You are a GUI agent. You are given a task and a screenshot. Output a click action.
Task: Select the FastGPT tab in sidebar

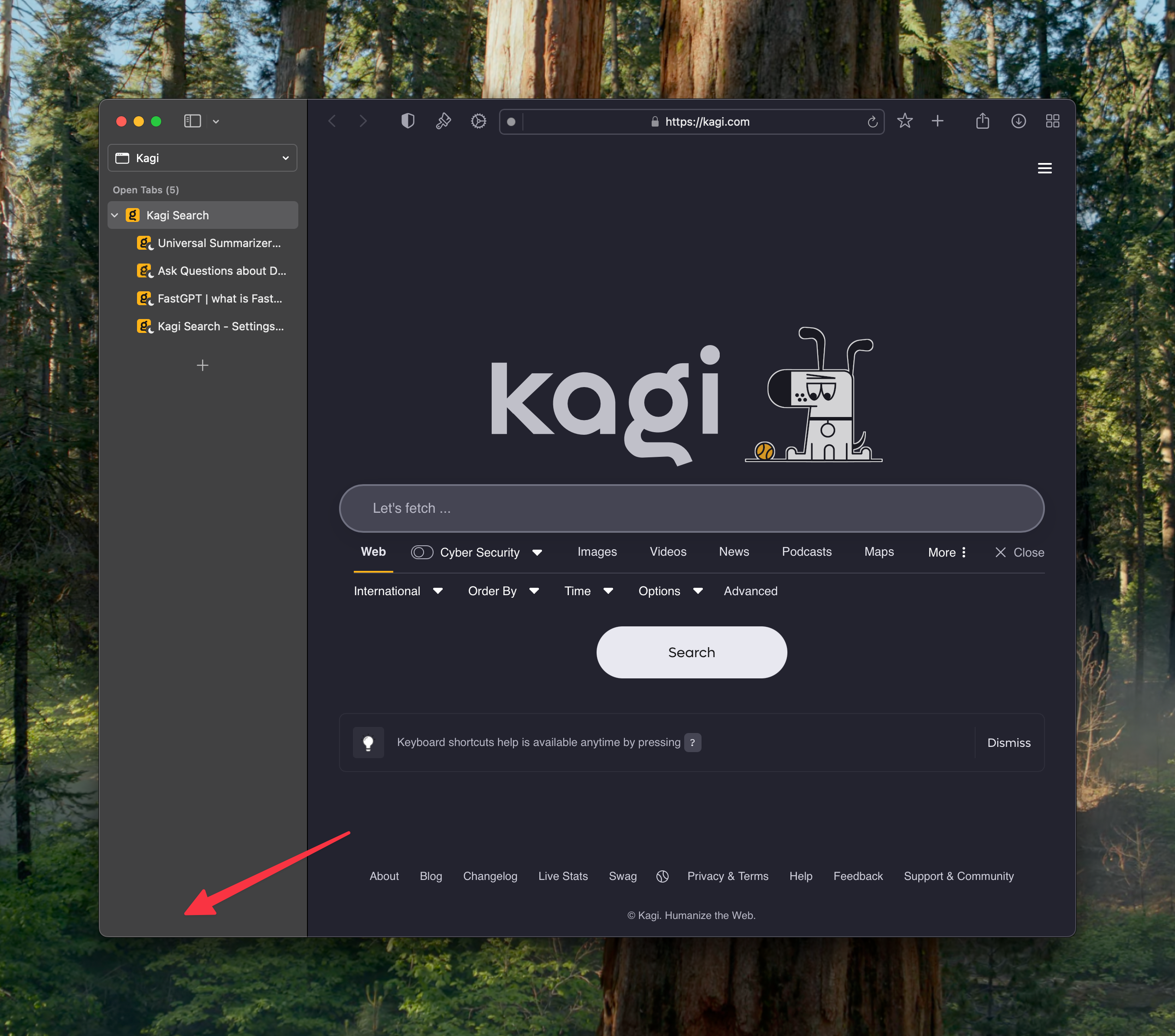click(219, 299)
